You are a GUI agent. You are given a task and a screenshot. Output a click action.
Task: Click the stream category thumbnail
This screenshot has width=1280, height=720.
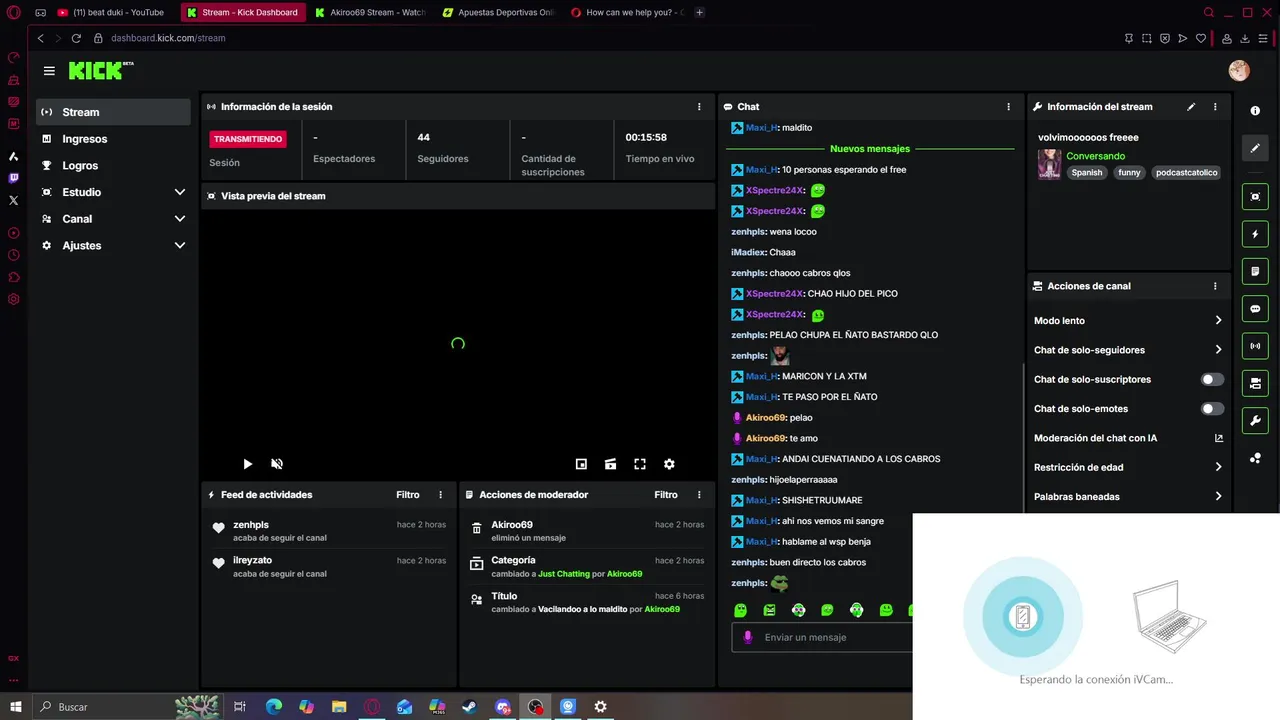point(1049,164)
